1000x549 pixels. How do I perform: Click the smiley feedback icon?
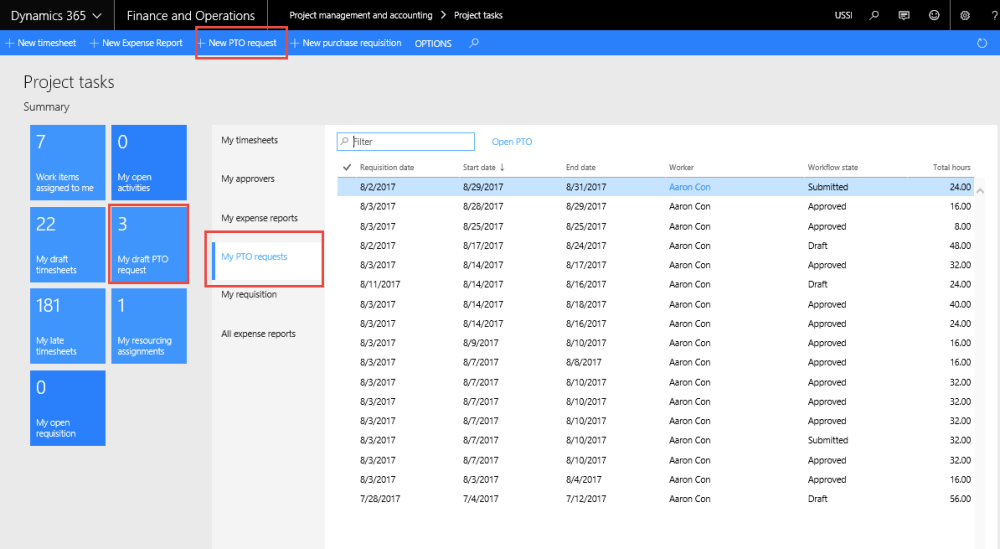pyautogui.click(x=934, y=15)
